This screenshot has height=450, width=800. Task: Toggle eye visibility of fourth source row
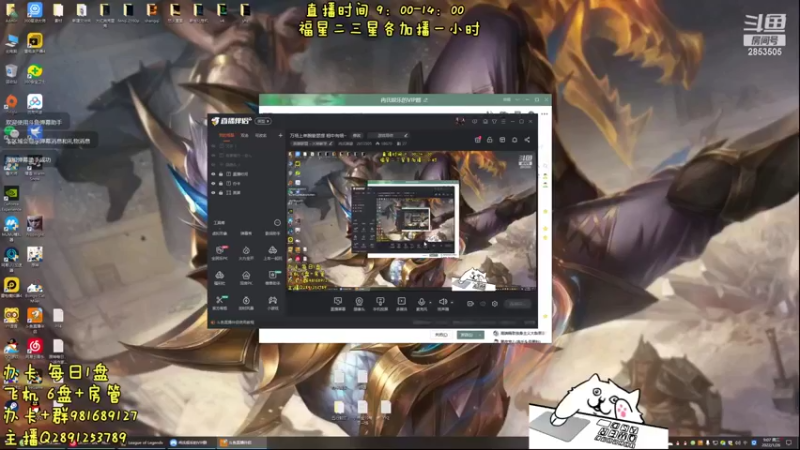[213, 174]
